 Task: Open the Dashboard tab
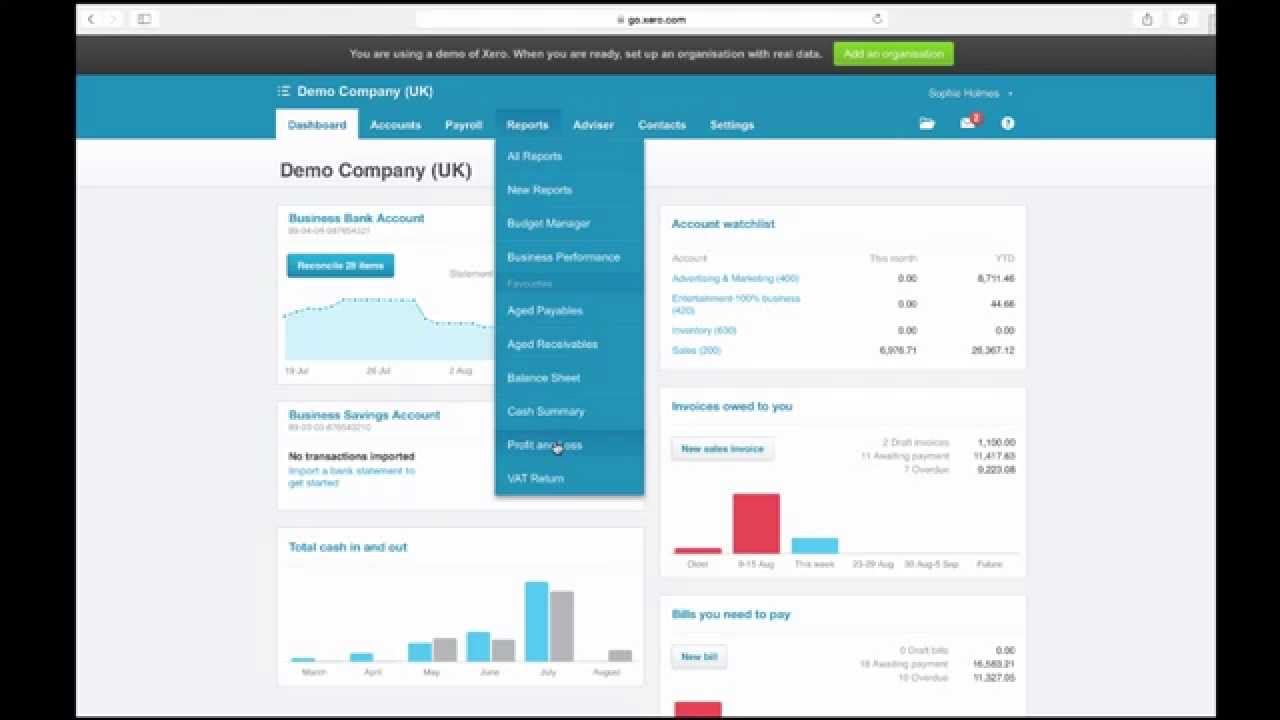click(317, 125)
